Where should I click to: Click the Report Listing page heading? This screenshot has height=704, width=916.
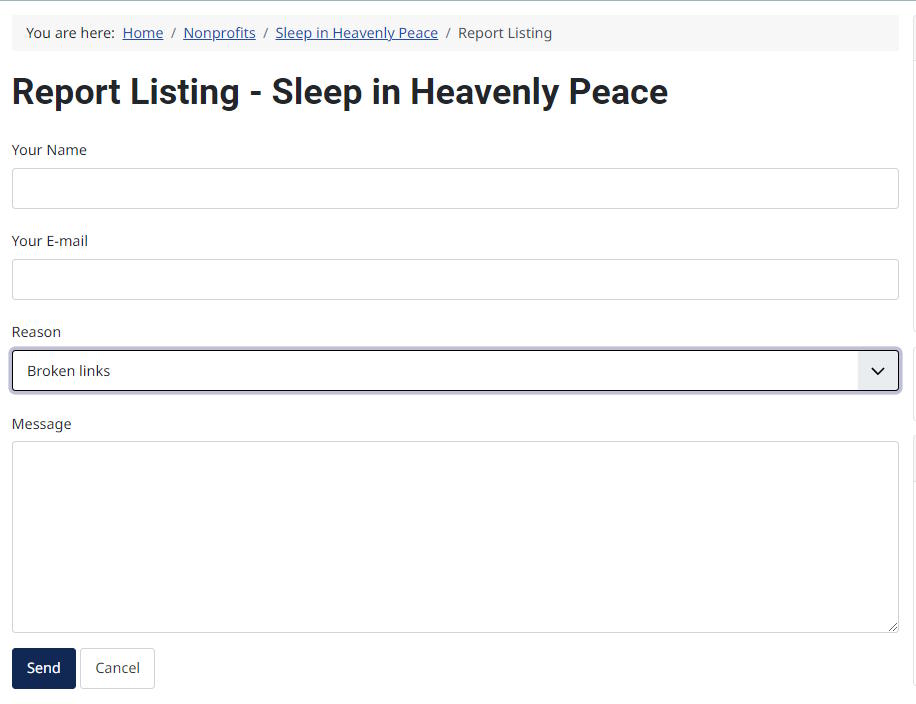tap(339, 92)
